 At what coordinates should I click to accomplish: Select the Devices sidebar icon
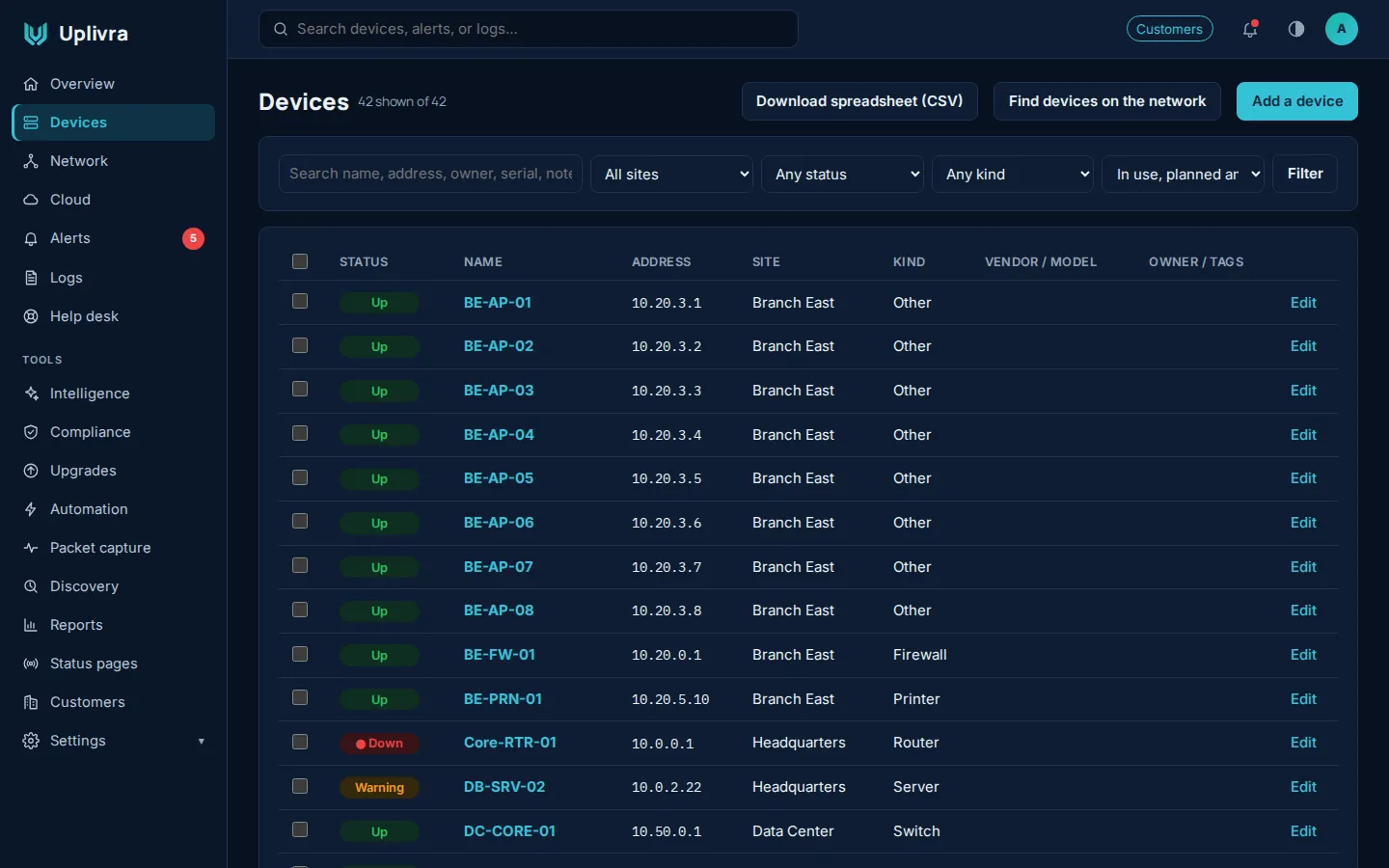31,122
